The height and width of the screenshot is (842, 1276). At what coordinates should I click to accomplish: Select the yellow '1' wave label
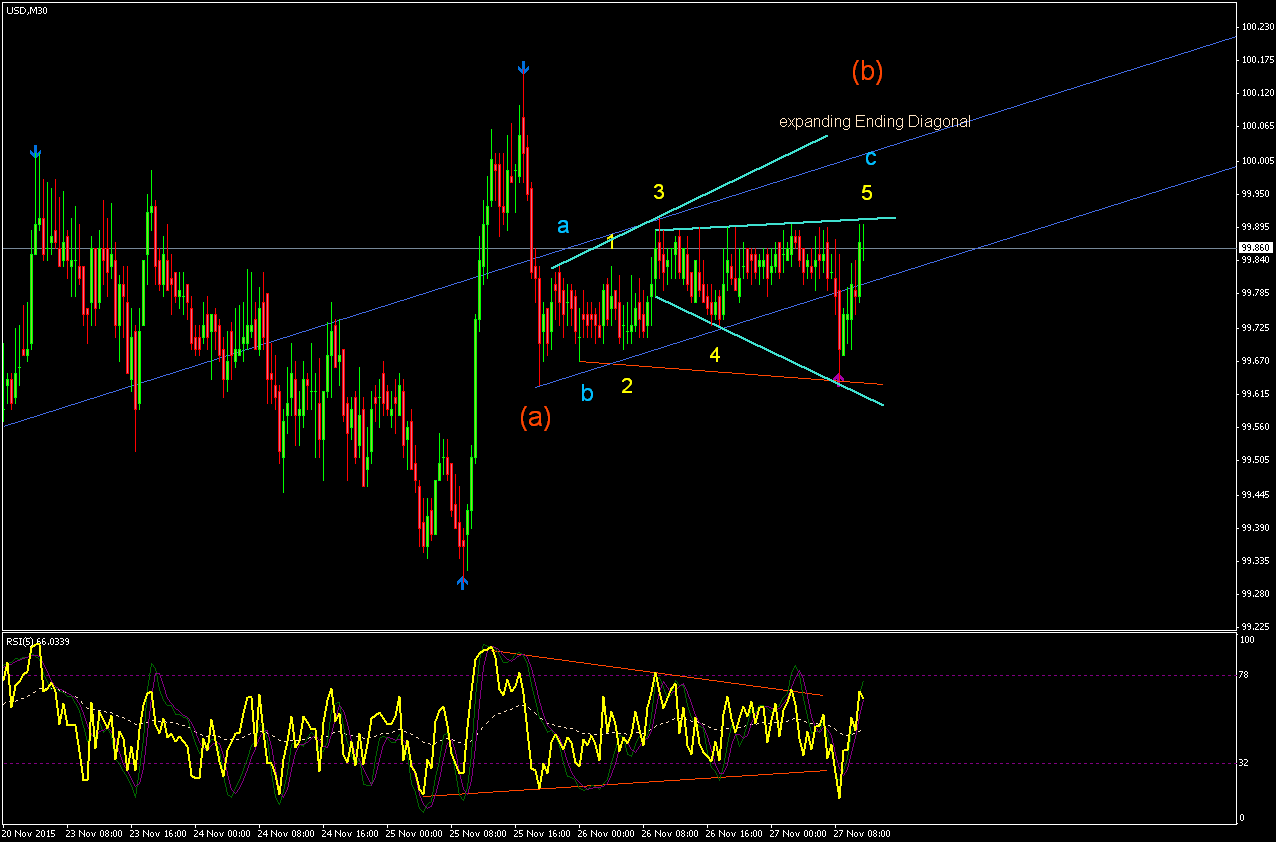pos(612,241)
